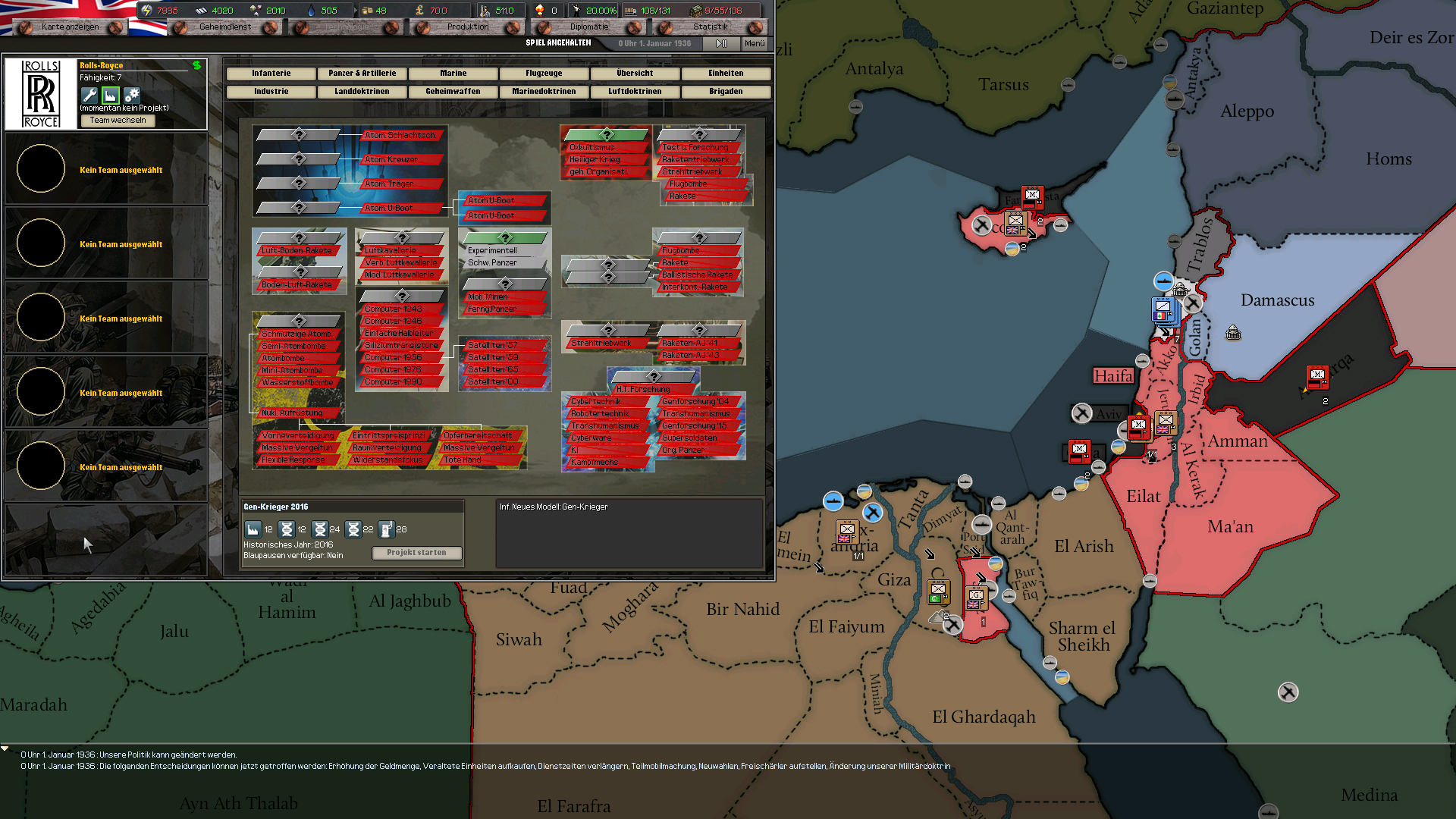
Task: Click the Rolls-Royce team logo
Action: [41, 94]
